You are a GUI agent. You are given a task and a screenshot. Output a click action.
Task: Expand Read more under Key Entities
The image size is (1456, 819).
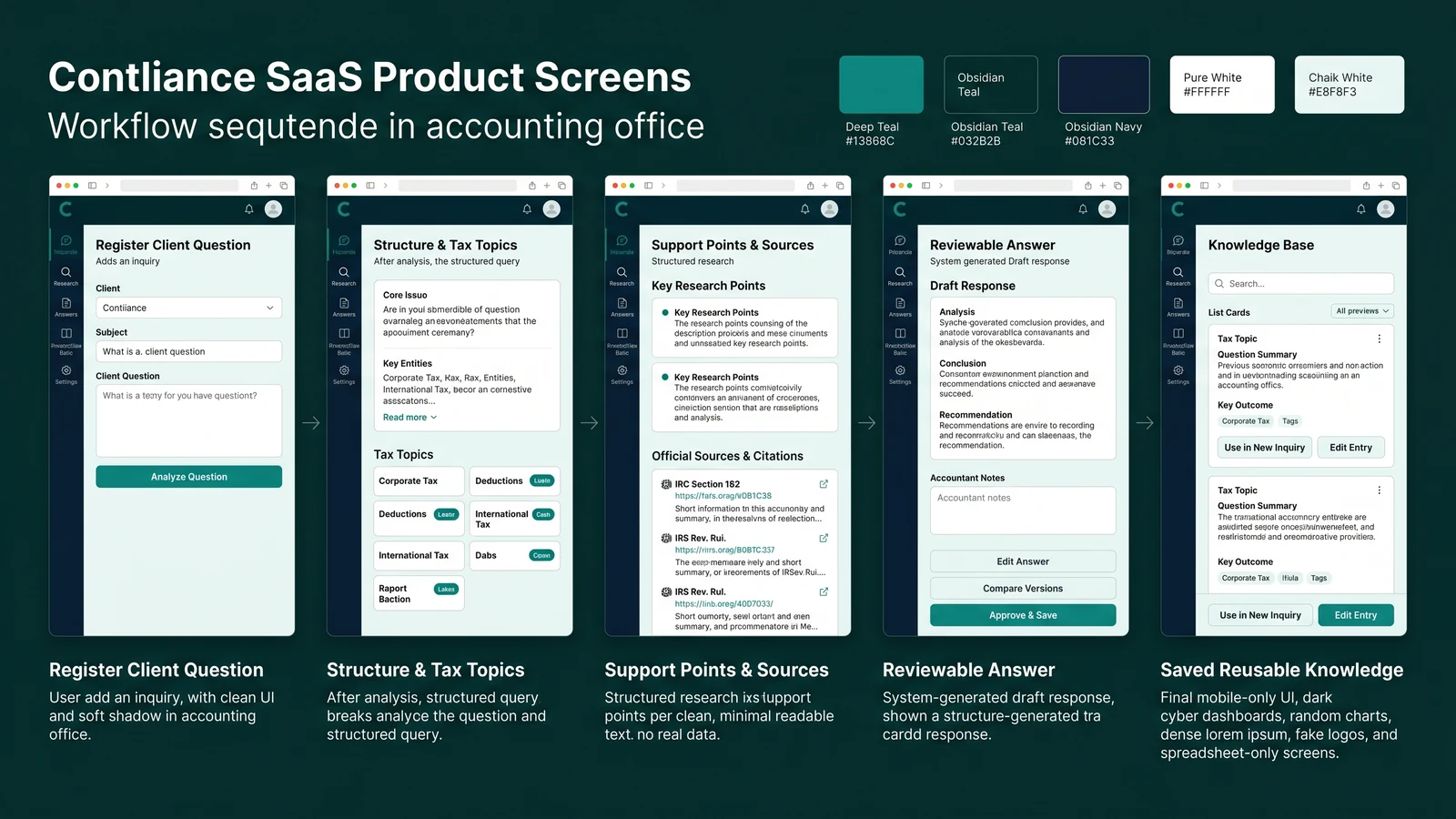click(x=409, y=418)
